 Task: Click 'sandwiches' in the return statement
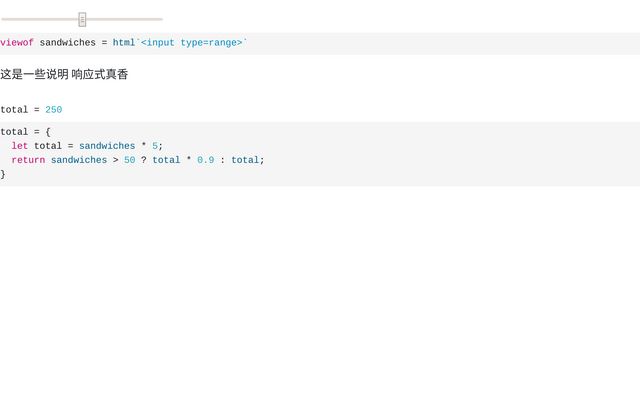79,160
